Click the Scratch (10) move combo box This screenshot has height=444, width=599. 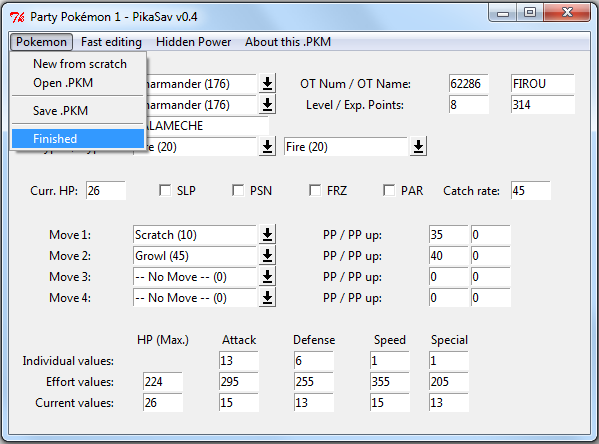click(195, 235)
